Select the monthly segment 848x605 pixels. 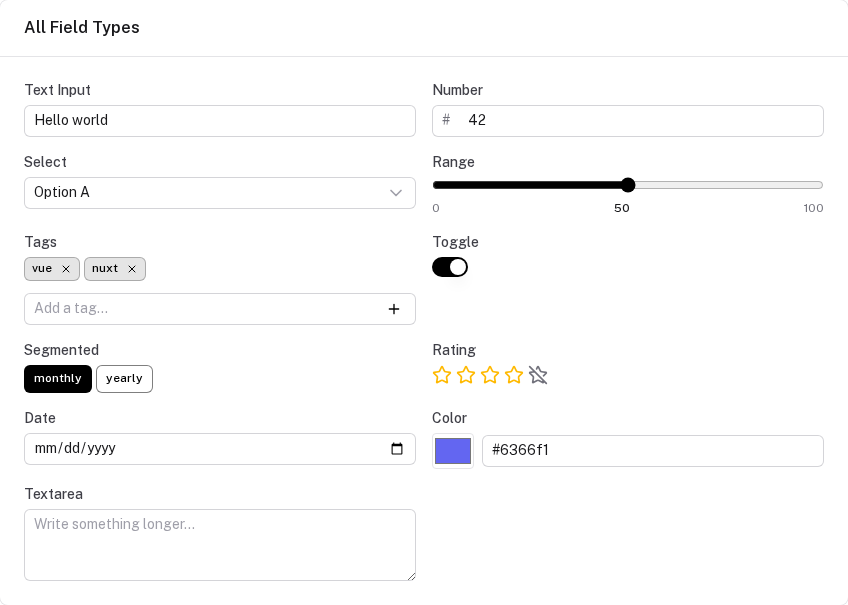coord(58,379)
